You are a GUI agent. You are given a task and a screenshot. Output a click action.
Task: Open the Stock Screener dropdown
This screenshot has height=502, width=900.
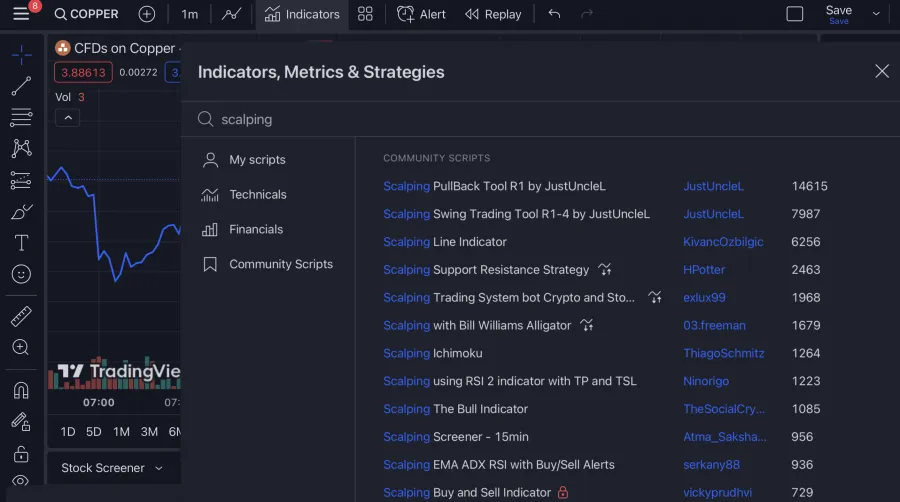[x=112, y=468]
